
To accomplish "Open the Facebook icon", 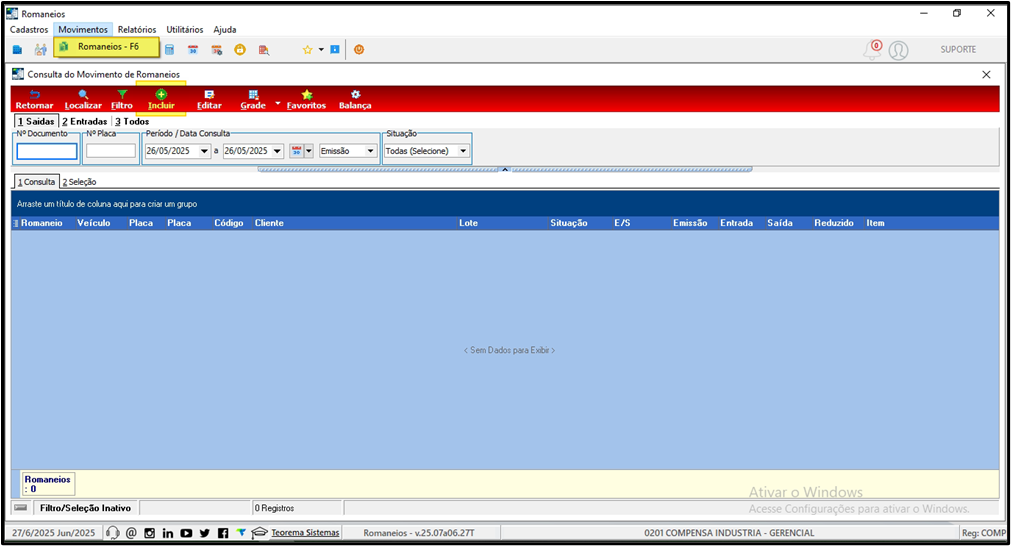I will pos(223,533).
